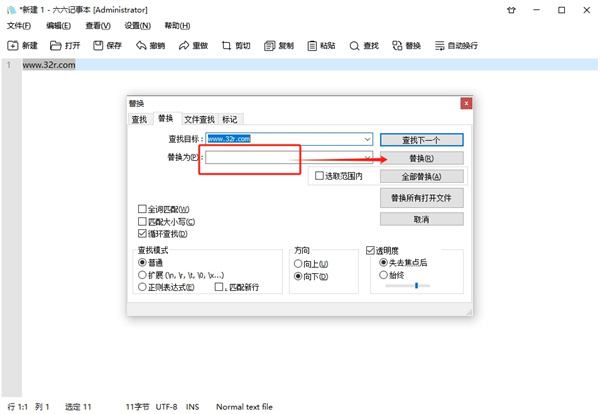Click the 粘贴 (Paste) toolbar icon
Viewport: 600px width, 414px height.
312,46
